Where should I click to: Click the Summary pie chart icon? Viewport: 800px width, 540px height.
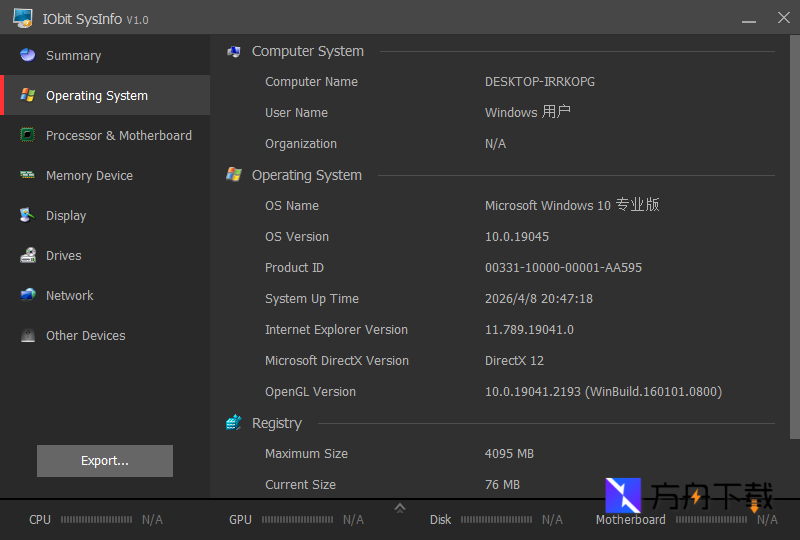[x=28, y=55]
